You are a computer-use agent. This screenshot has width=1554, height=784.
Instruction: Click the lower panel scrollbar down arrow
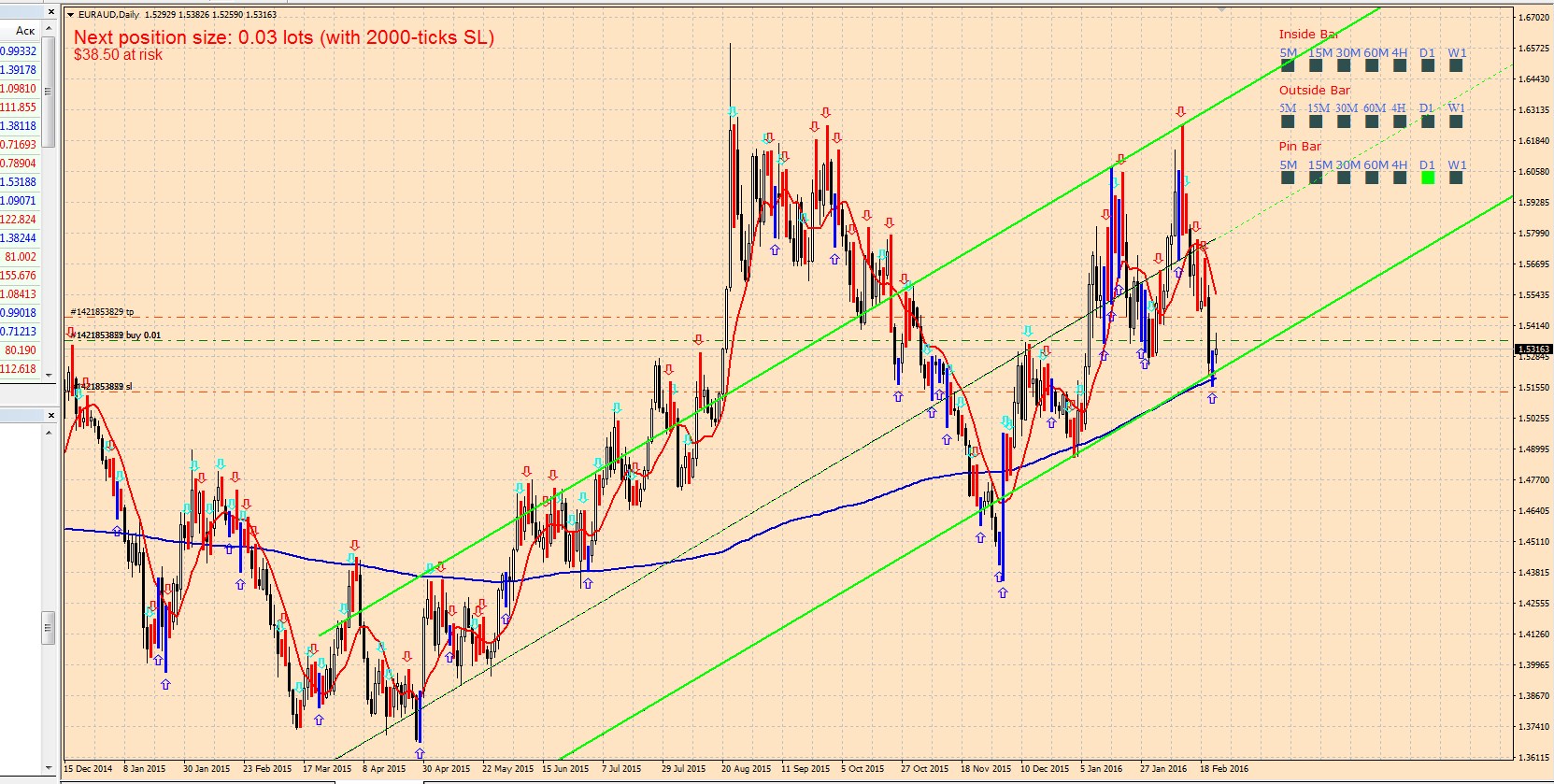click(49, 768)
